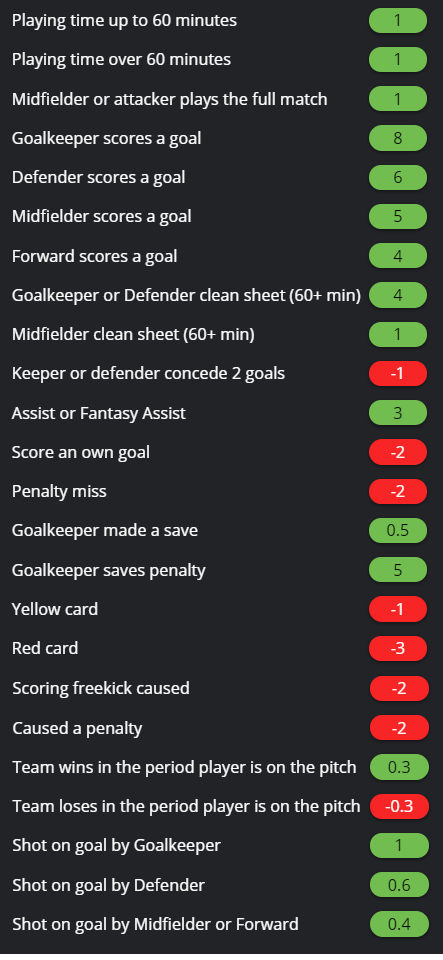Select the Score an own goal -2 badge
Image resolution: width=443 pixels, height=960 pixels.
398,452
